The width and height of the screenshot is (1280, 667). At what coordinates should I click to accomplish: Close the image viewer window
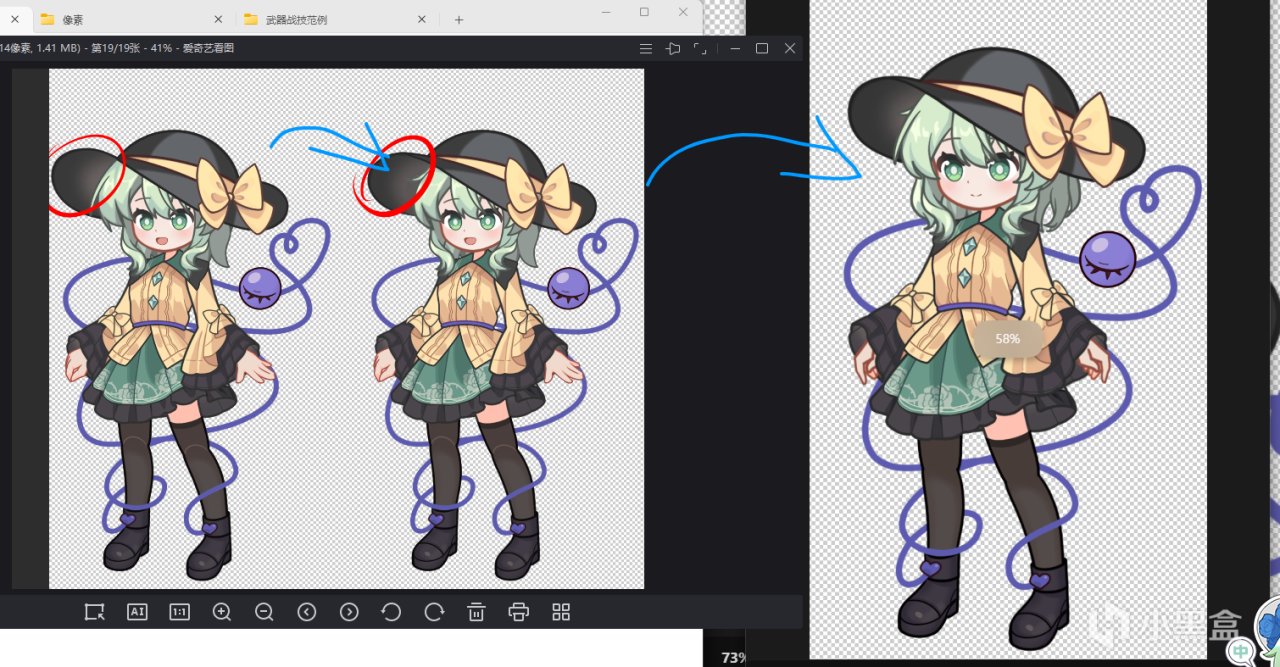(790, 48)
